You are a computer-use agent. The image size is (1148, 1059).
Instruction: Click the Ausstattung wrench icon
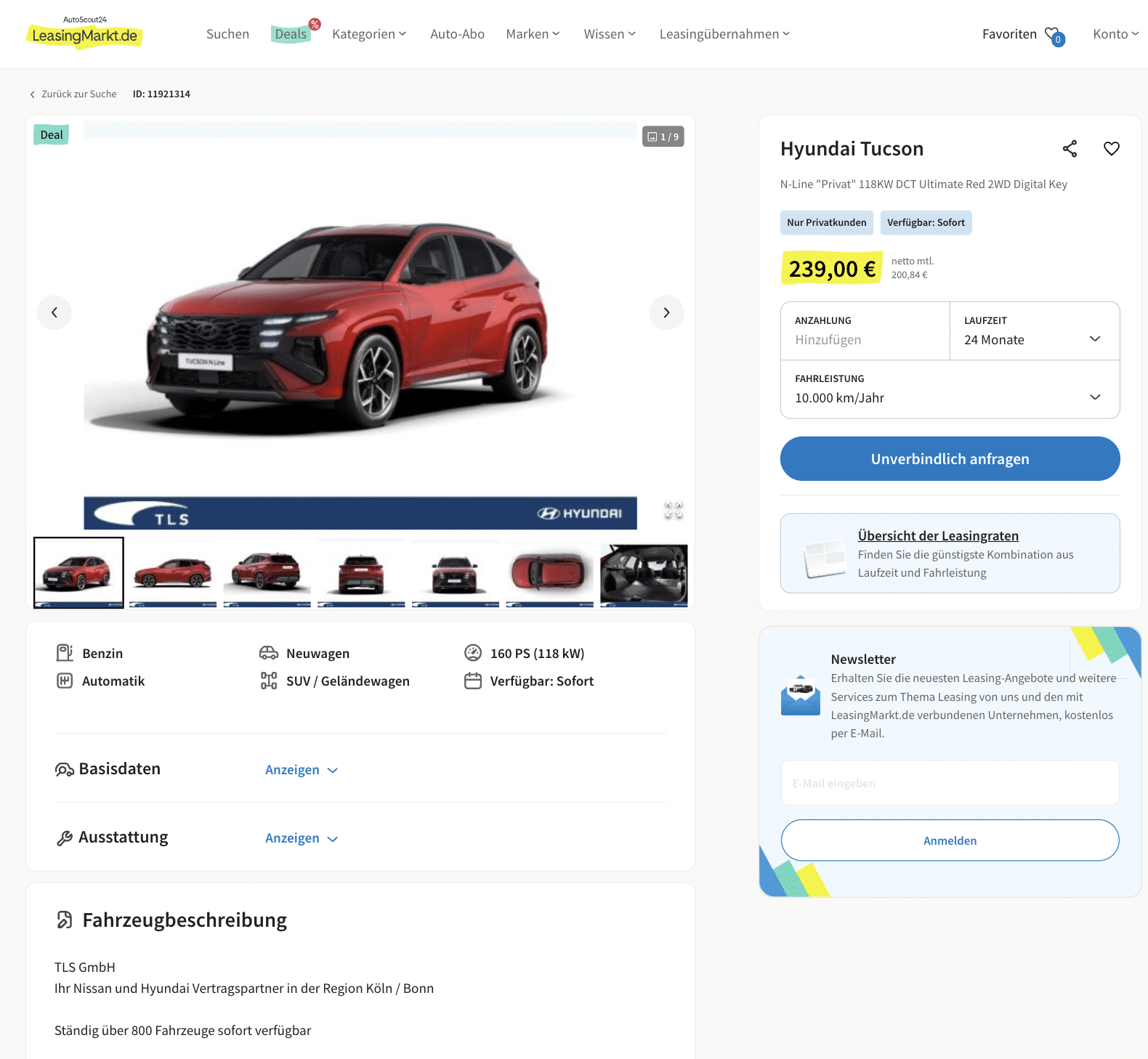[x=65, y=838]
